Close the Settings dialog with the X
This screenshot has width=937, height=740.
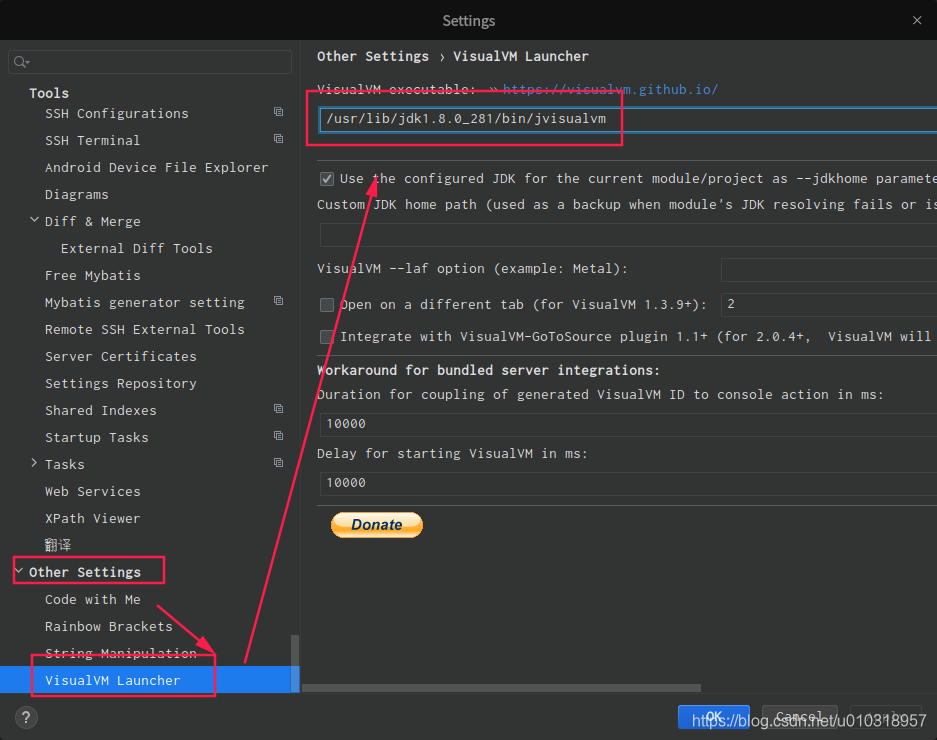(x=917, y=20)
